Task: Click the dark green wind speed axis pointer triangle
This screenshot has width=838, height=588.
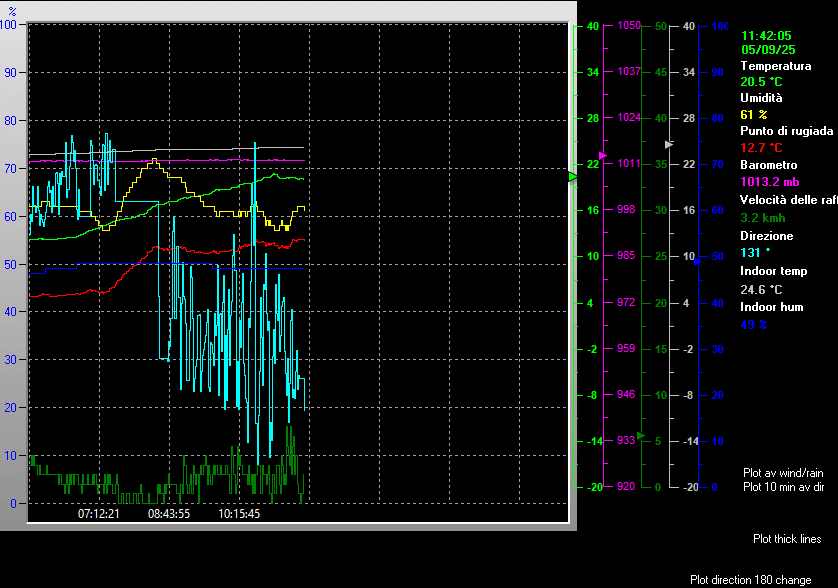Action: pyautogui.click(x=641, y=436)
